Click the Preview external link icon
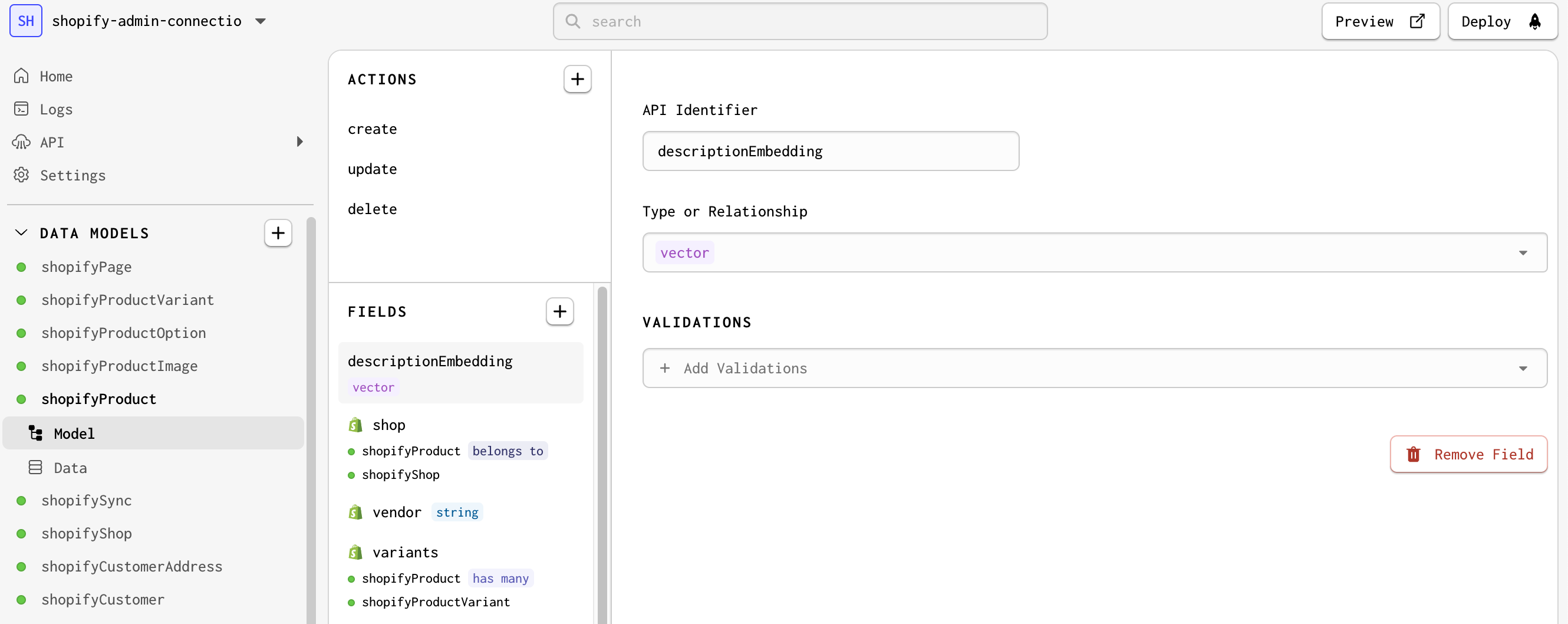 pos(1417,21)
